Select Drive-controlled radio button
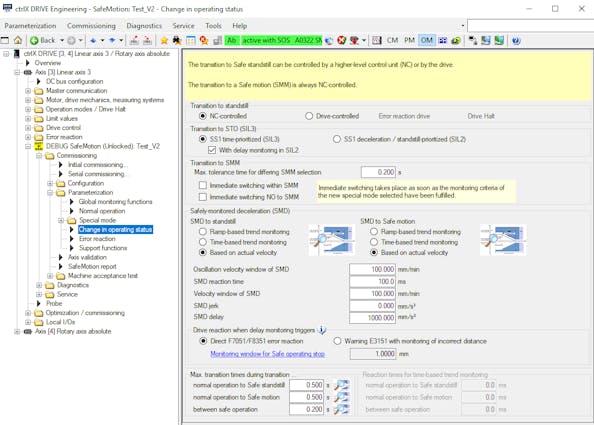594x425 pixels. [309, 116]
